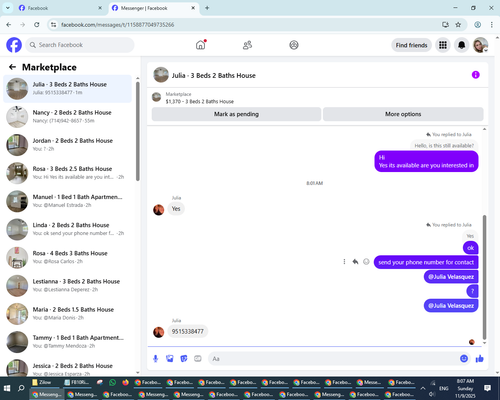Viewport: 500px width, 400px height.
Task: Open the Chrome profile icon
Action: coord(477,25)
